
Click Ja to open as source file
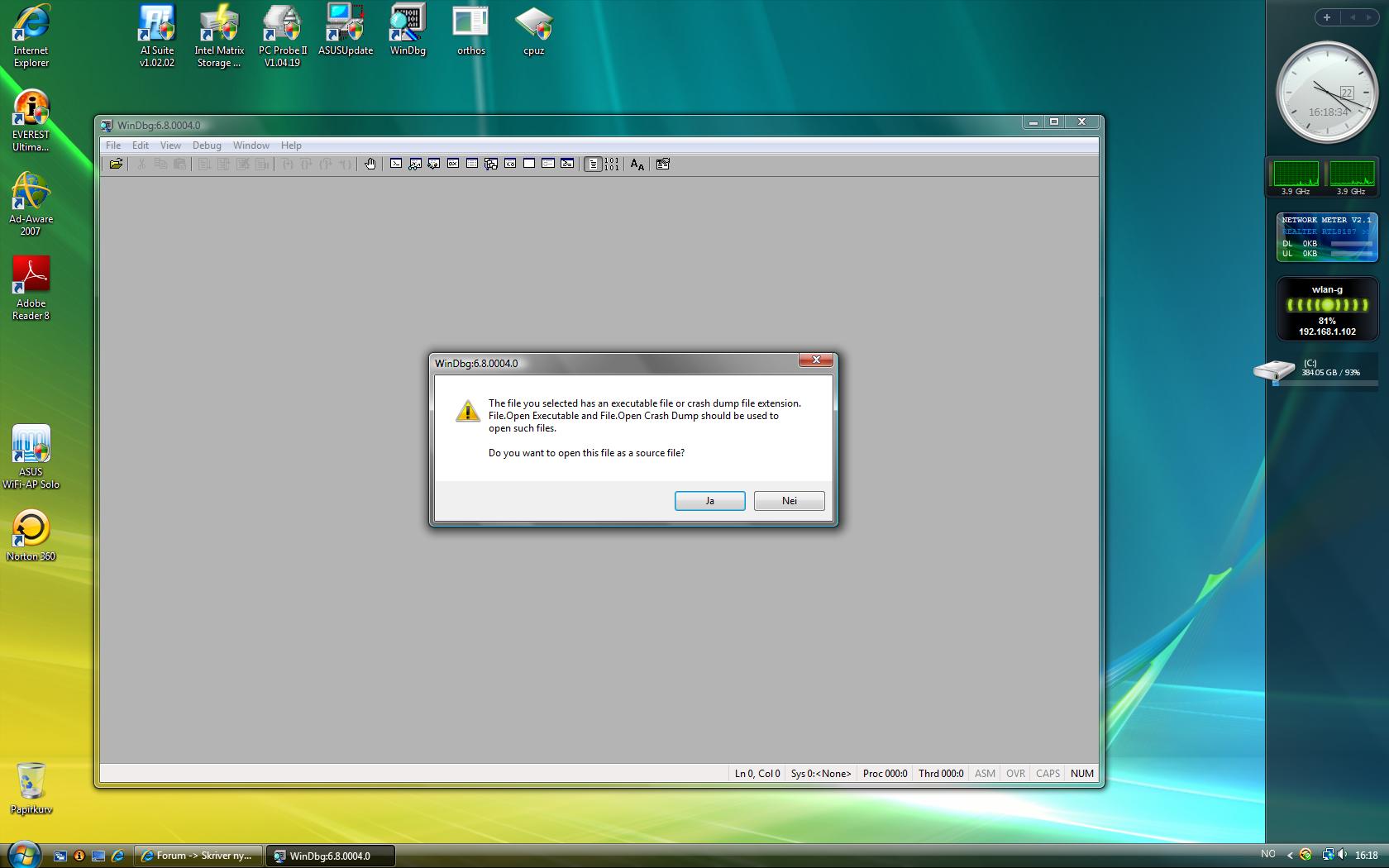coord(709,501)
